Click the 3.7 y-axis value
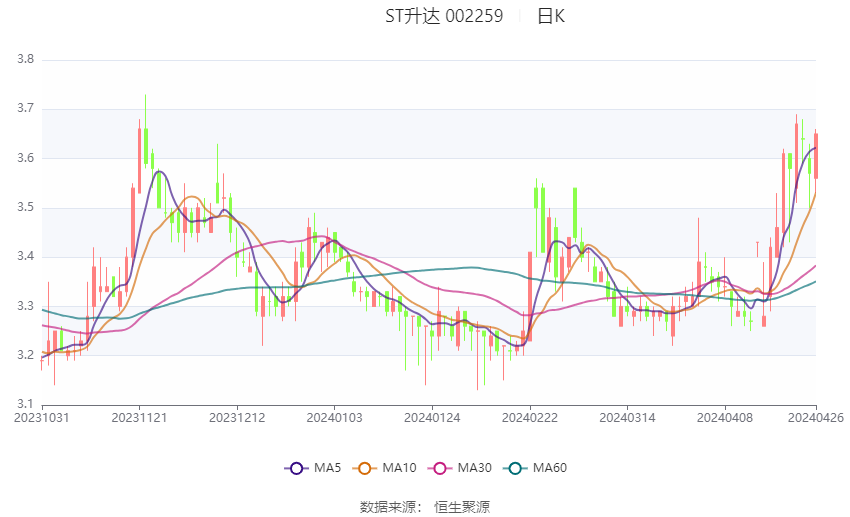Viewport: 850px width, 517px height. pyautogui.click(x=25, y=108)
